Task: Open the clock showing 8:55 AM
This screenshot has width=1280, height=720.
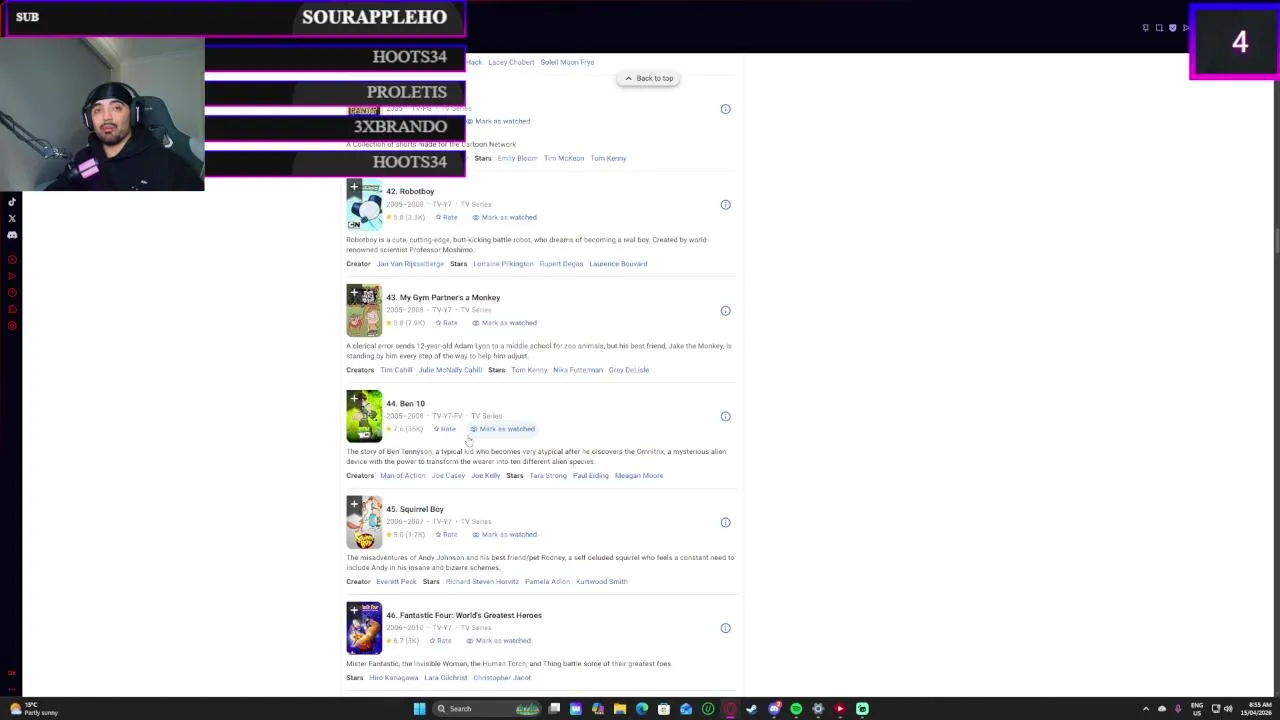Action: 1257,709
